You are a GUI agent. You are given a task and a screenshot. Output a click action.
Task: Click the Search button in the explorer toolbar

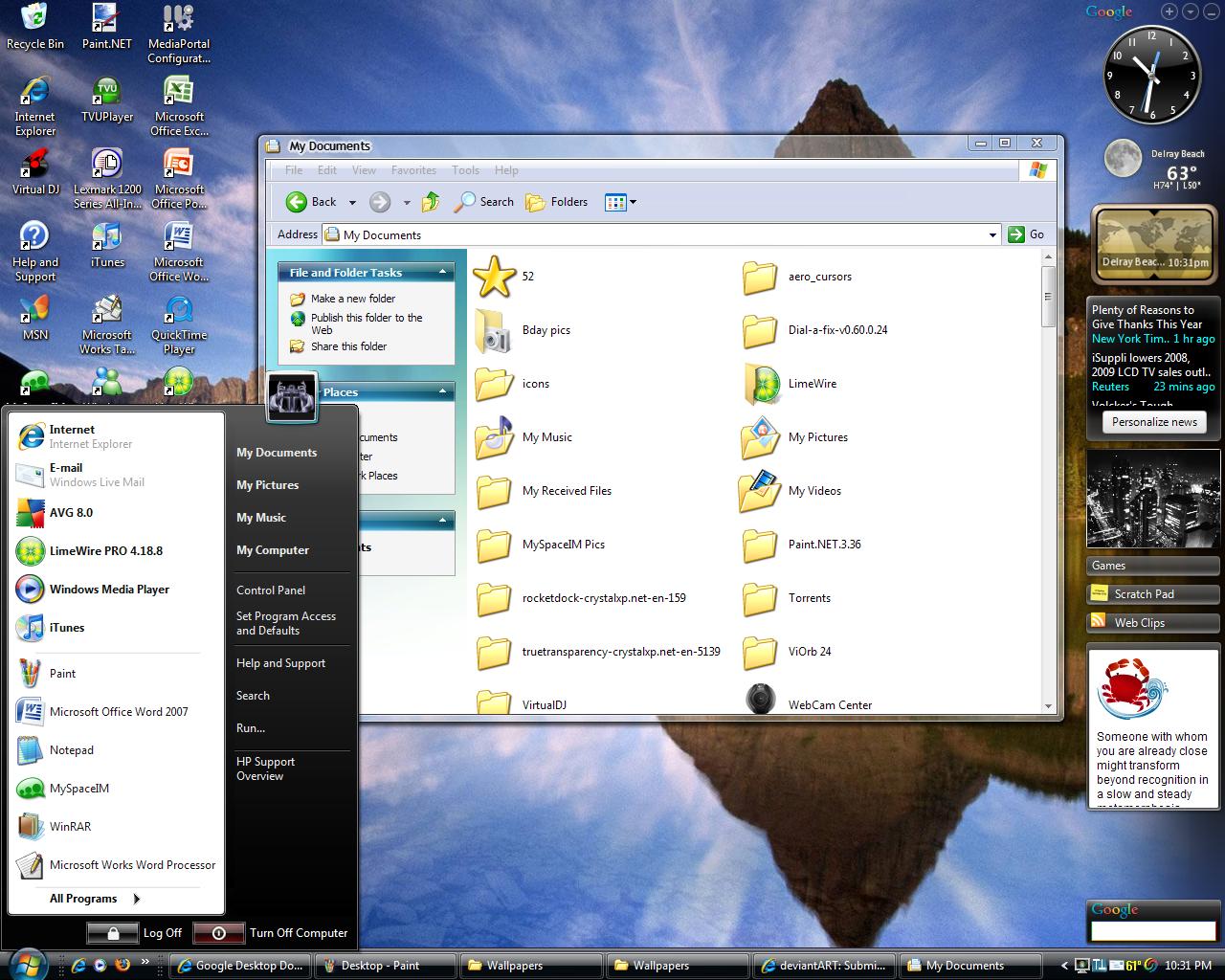[x=483, y=202]
